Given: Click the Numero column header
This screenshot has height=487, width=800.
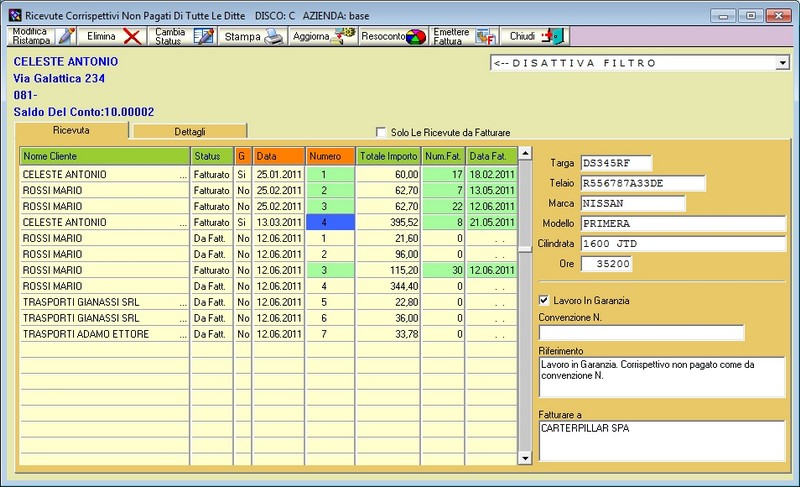Looking at the screenshot, I should tap(330, 156).
